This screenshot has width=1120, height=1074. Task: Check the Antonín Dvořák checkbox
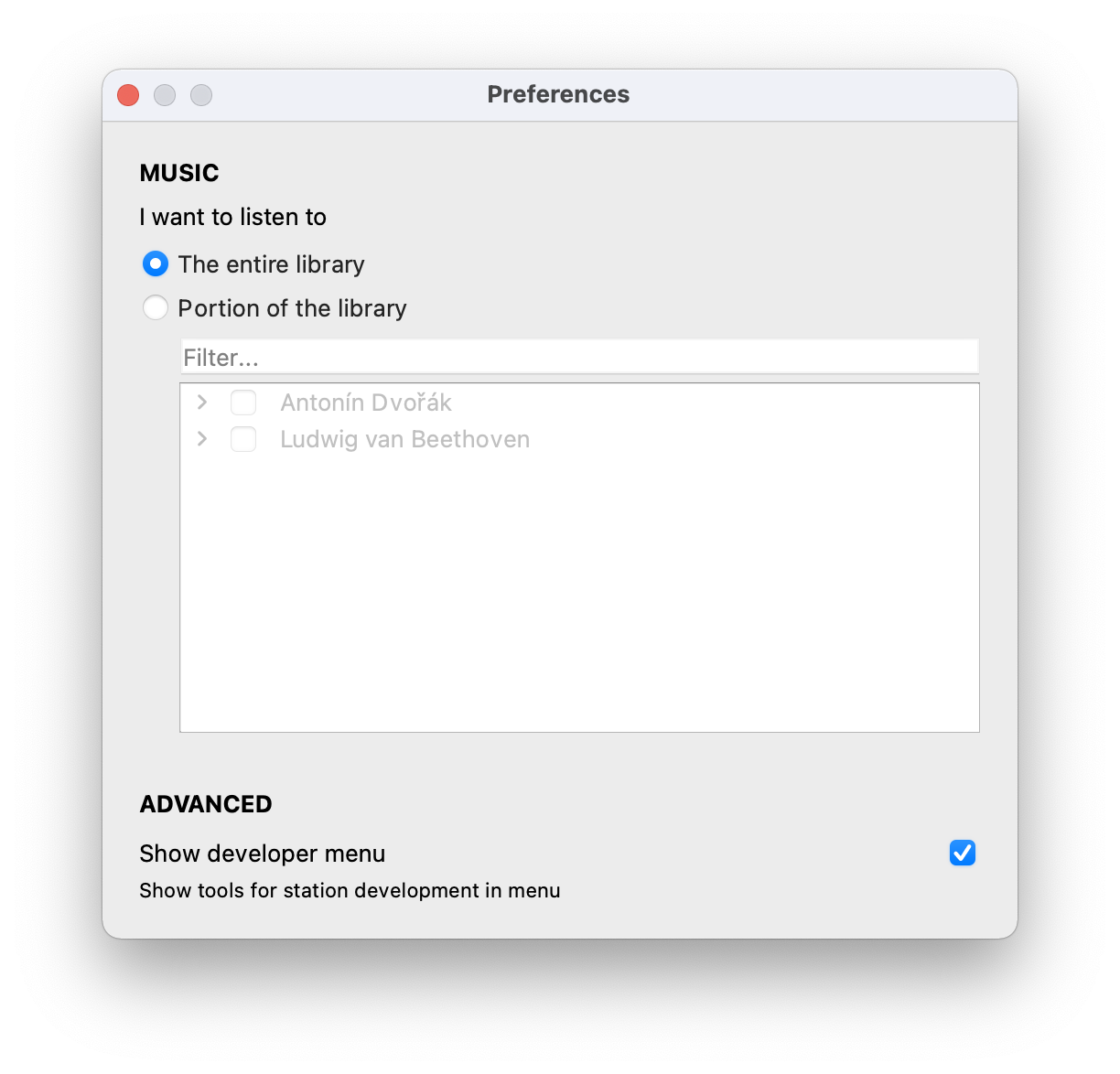point(242,403)
